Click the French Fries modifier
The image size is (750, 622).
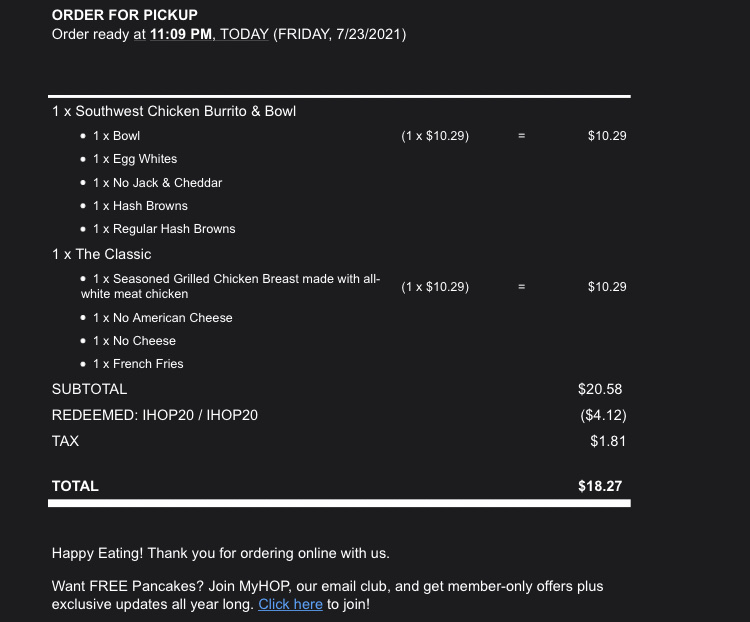tap(138, 364)
